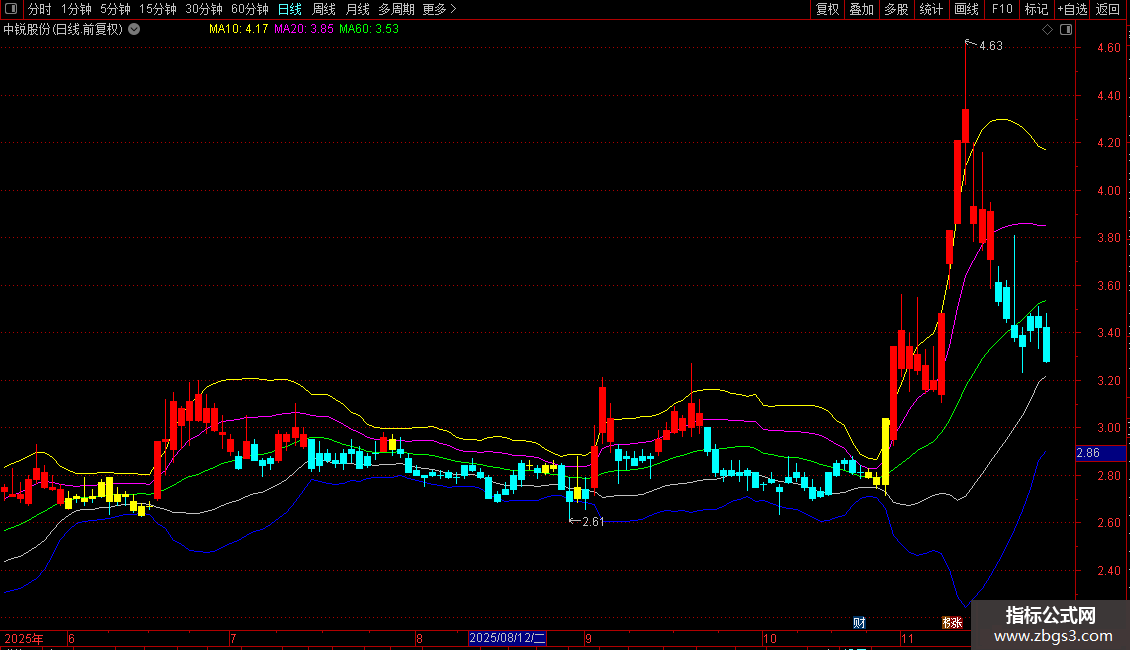Toggle the right side panel icon beside the diamond
The width and height of the screenshot is (1130, 650).
(1066, 30)
